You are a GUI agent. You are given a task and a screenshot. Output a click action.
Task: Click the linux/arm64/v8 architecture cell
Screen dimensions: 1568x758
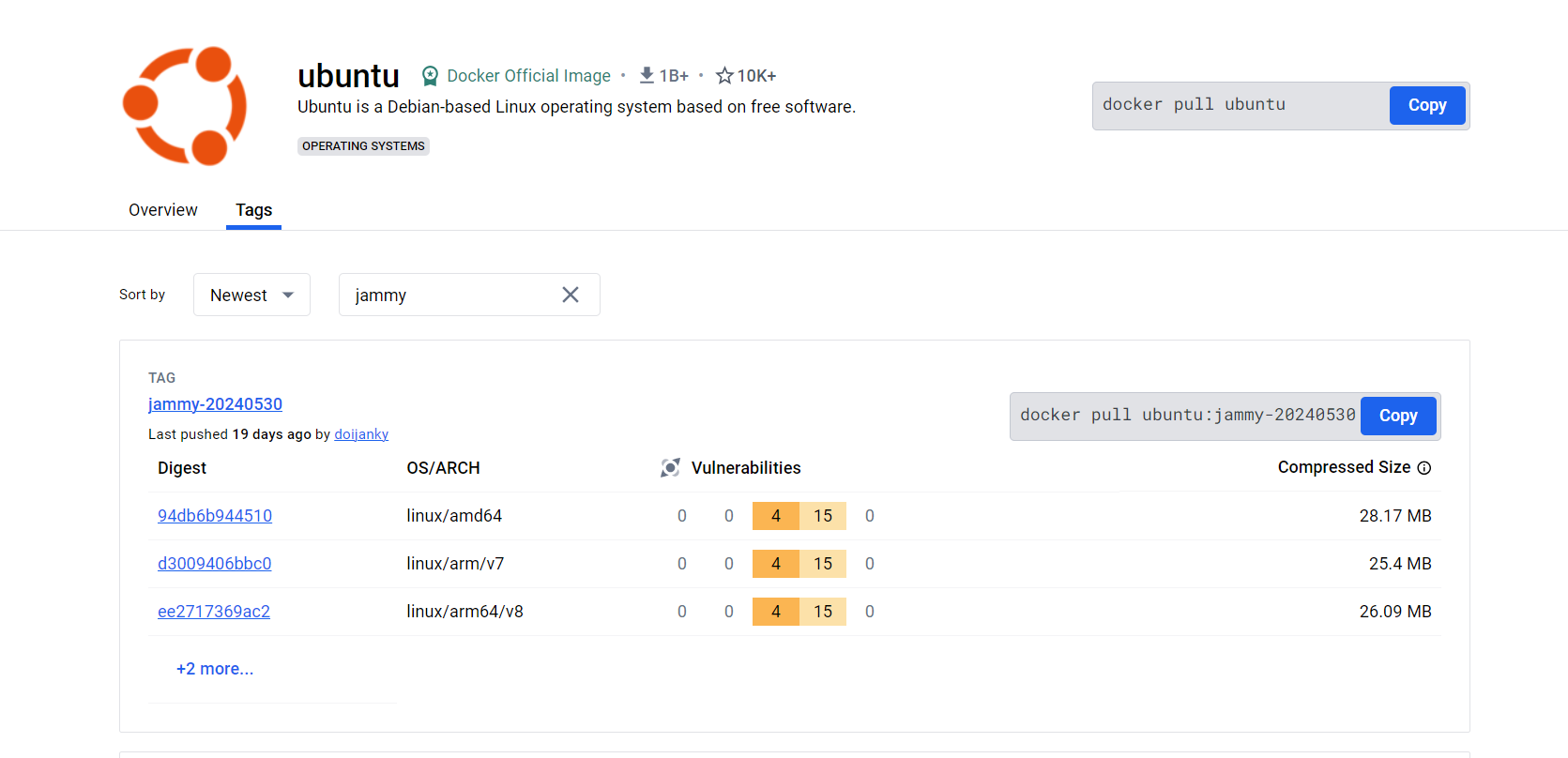pyautogui.click(x=464, y=612)
